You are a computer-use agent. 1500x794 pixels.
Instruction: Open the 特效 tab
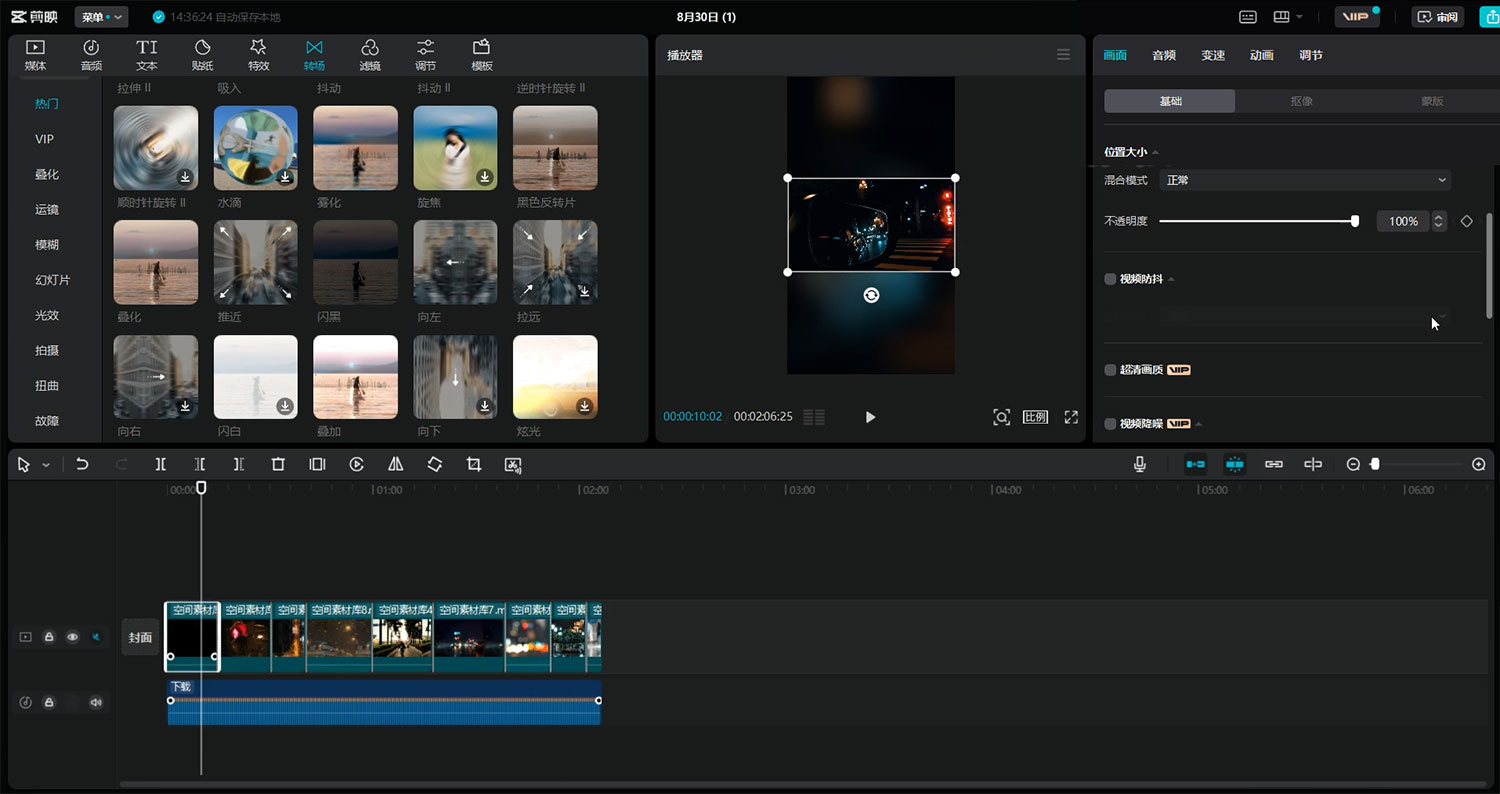258,55
